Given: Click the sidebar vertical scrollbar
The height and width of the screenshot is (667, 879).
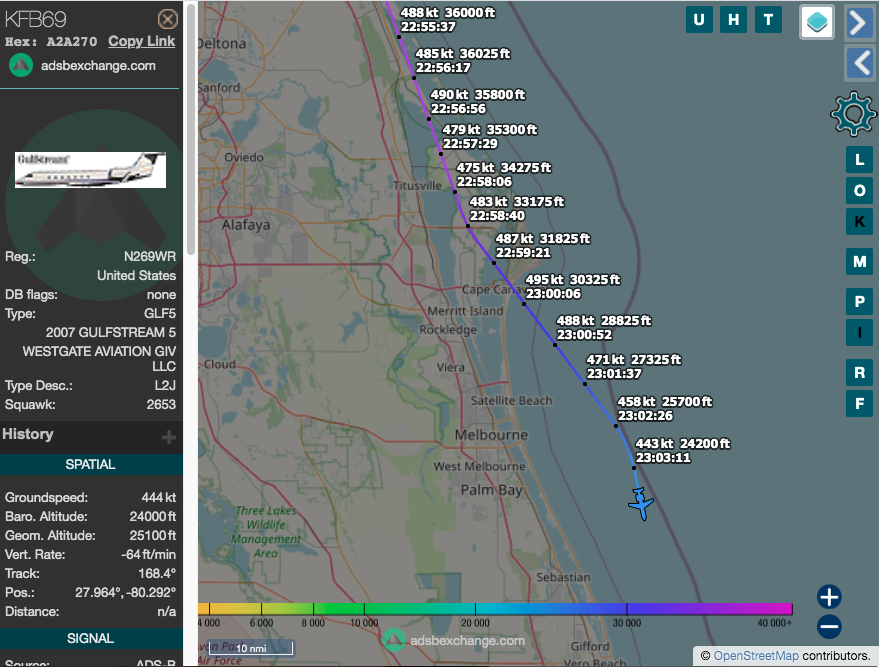Looking at the screenshot, I should point(191,129).
